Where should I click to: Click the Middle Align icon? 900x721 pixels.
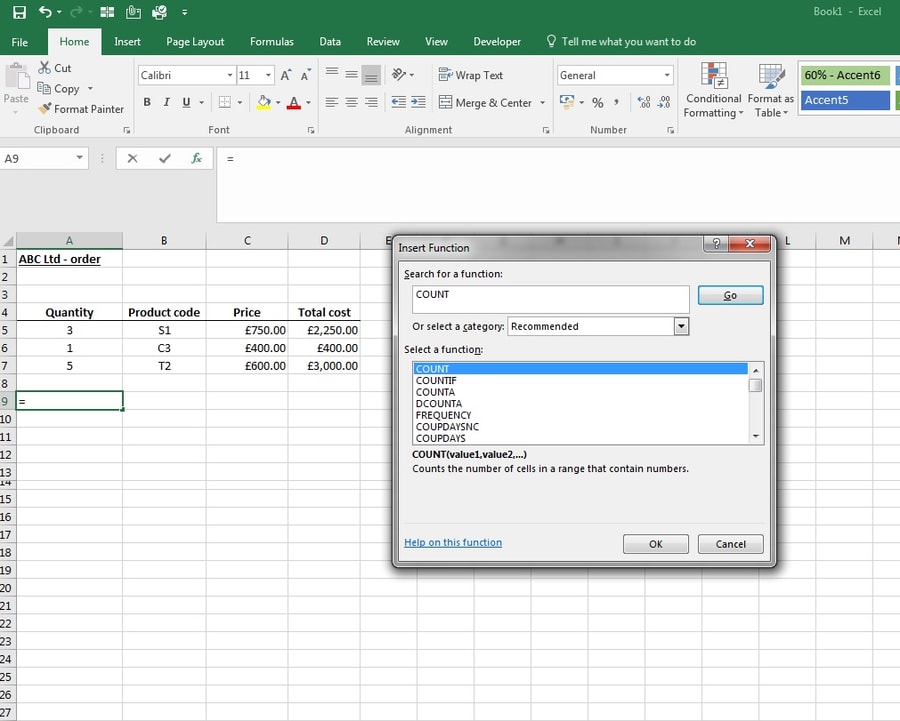point(351,74)
